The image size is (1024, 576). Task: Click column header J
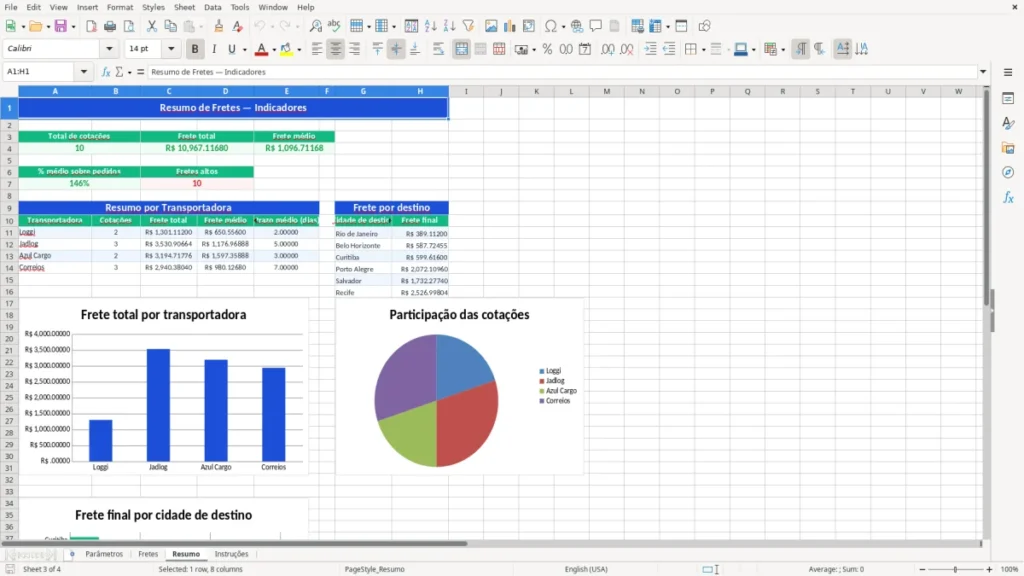pos(501,91)
